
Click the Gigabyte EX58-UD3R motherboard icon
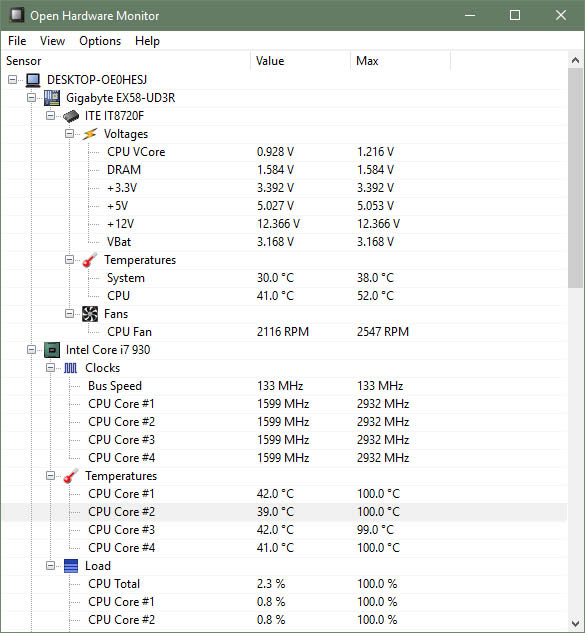point(52,98)
